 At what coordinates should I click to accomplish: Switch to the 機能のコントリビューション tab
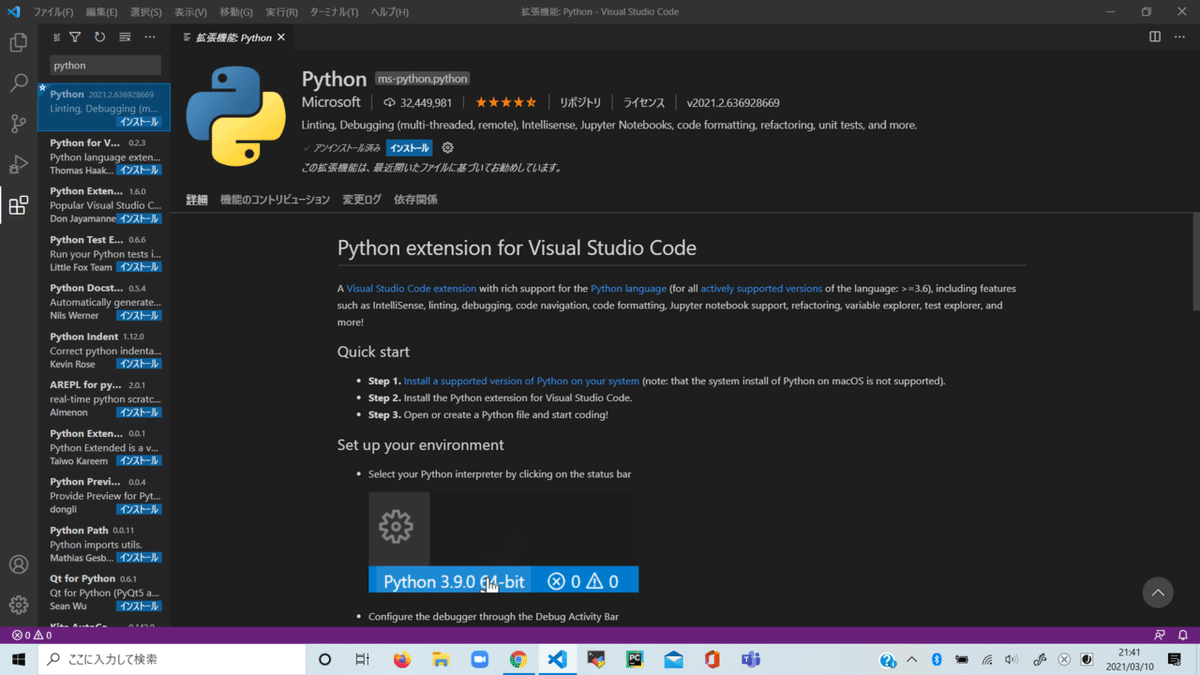click(x=275, y=200)
